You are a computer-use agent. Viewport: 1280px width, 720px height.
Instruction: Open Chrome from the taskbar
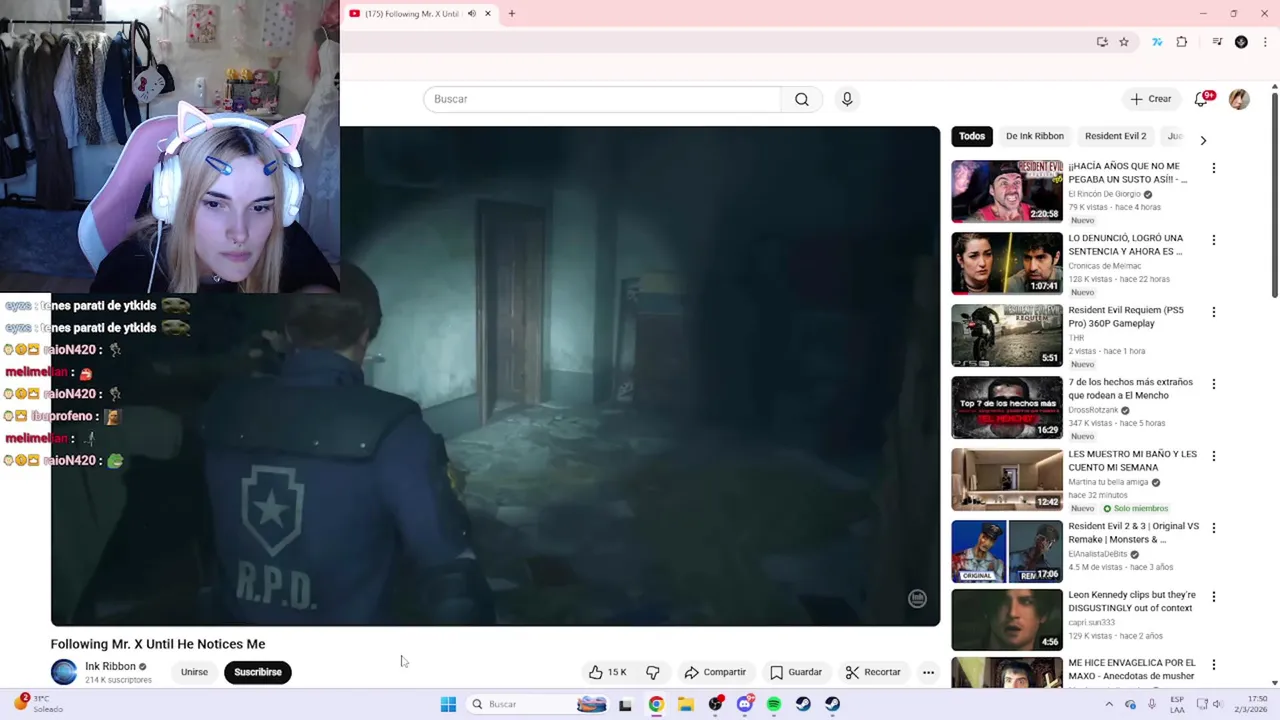(x=656, y=704)
